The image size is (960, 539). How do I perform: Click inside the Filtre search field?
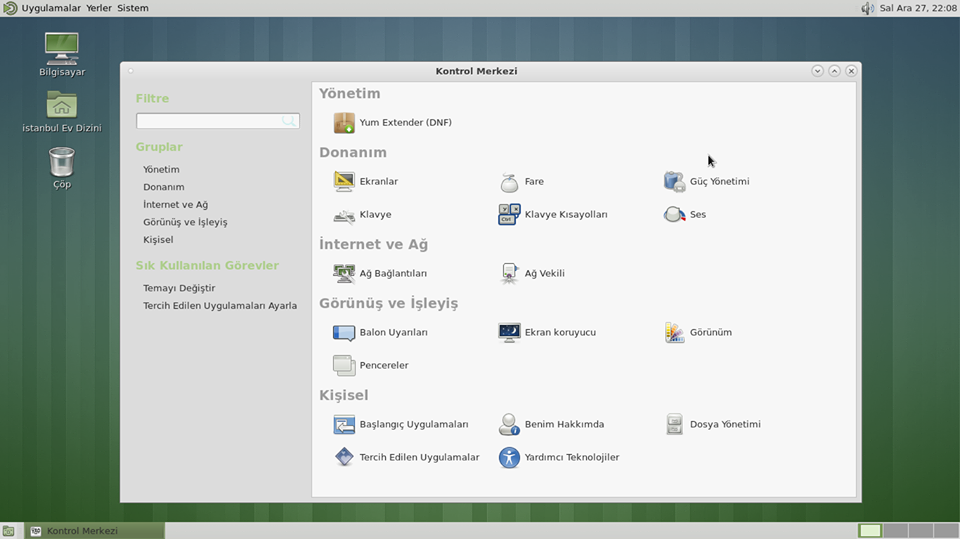(217, 121)
